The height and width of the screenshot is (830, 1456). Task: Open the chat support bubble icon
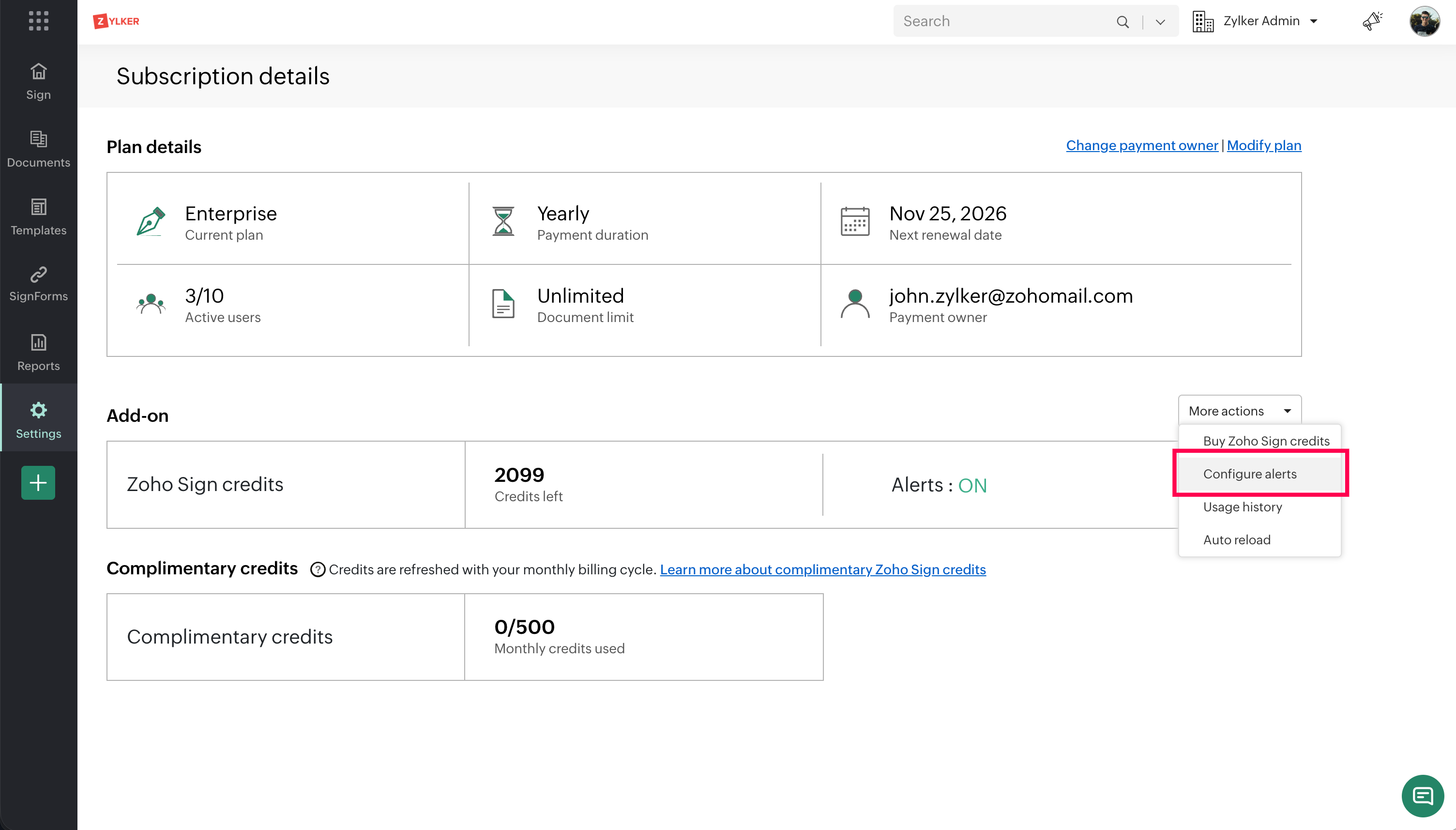(1423, 796)
